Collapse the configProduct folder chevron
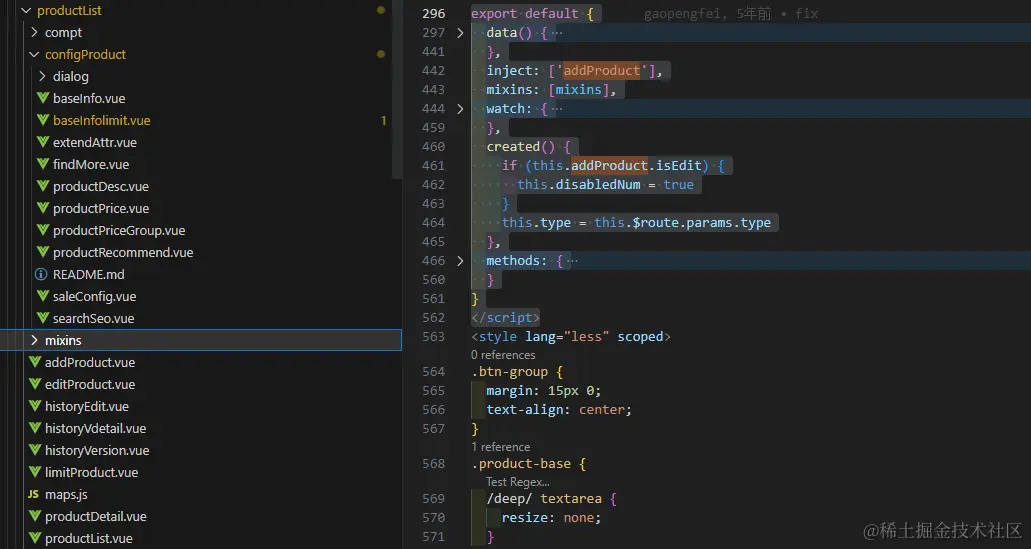This screenshot has height=549, width=1031. [34, 55]
